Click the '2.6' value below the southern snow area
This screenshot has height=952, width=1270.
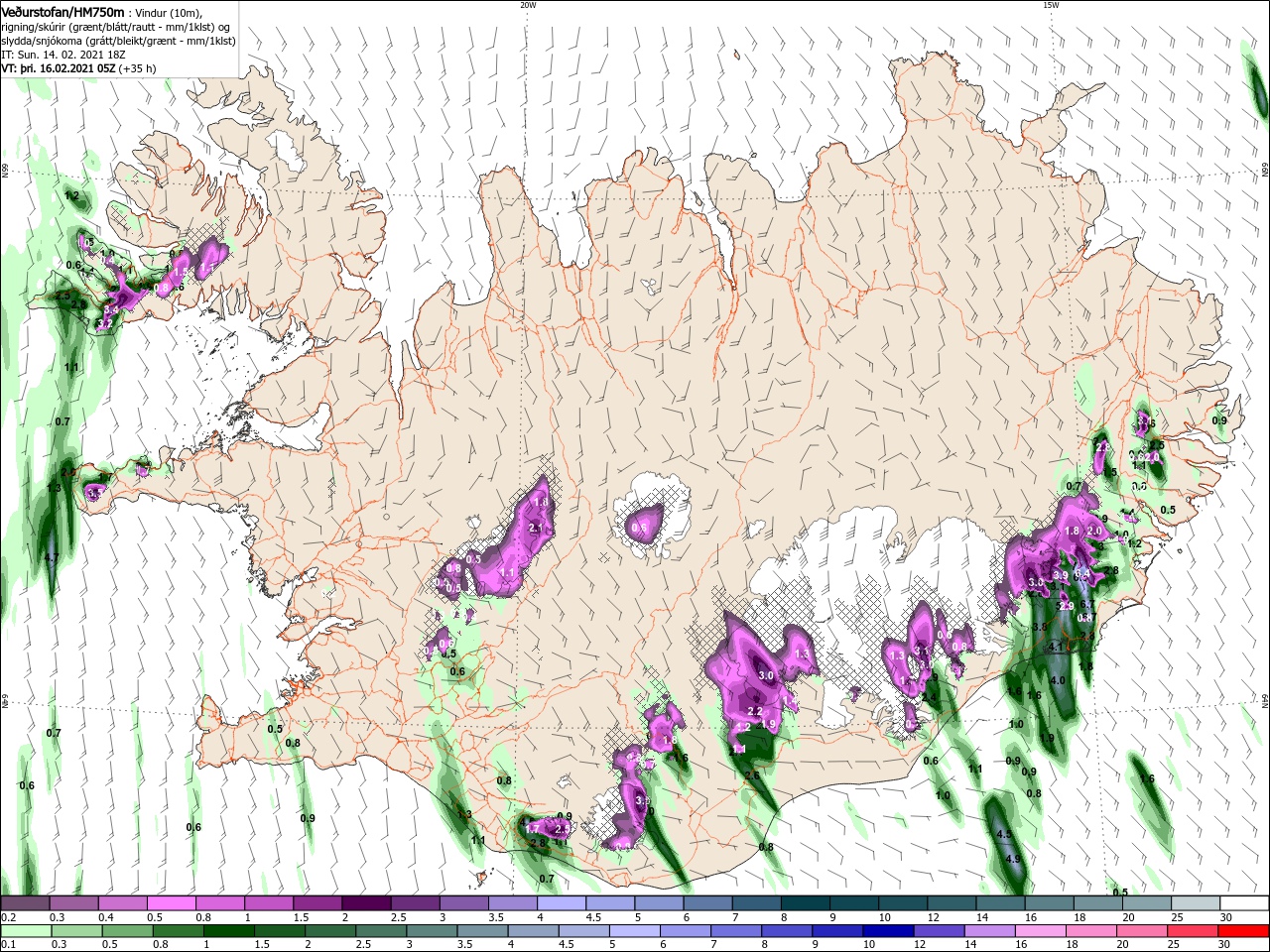[752, 775]
